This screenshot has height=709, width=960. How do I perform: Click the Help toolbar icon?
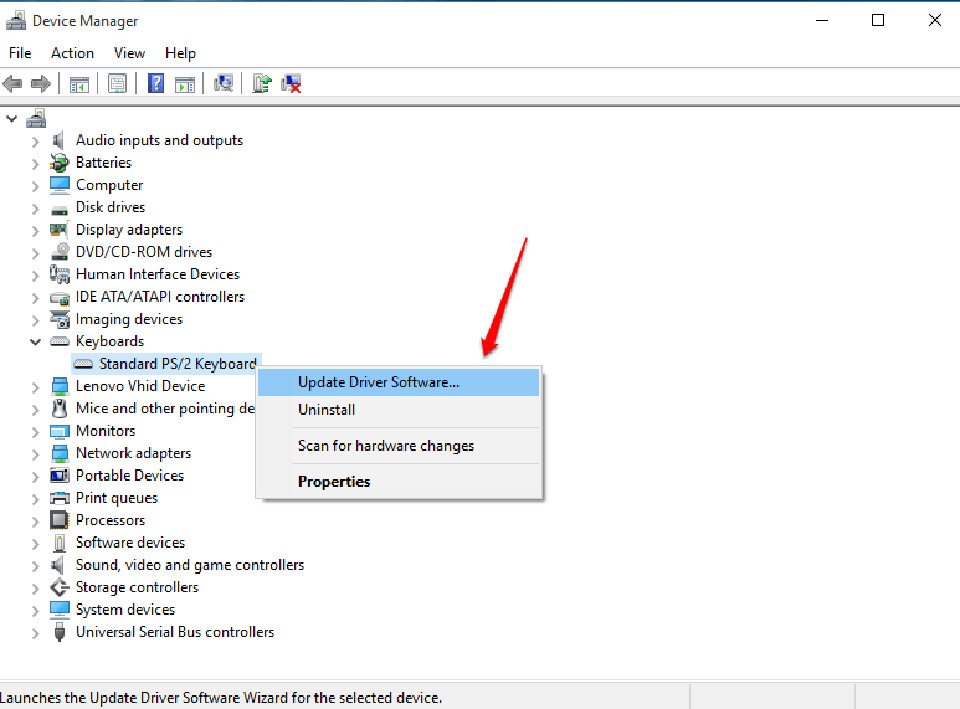[155, 83]
